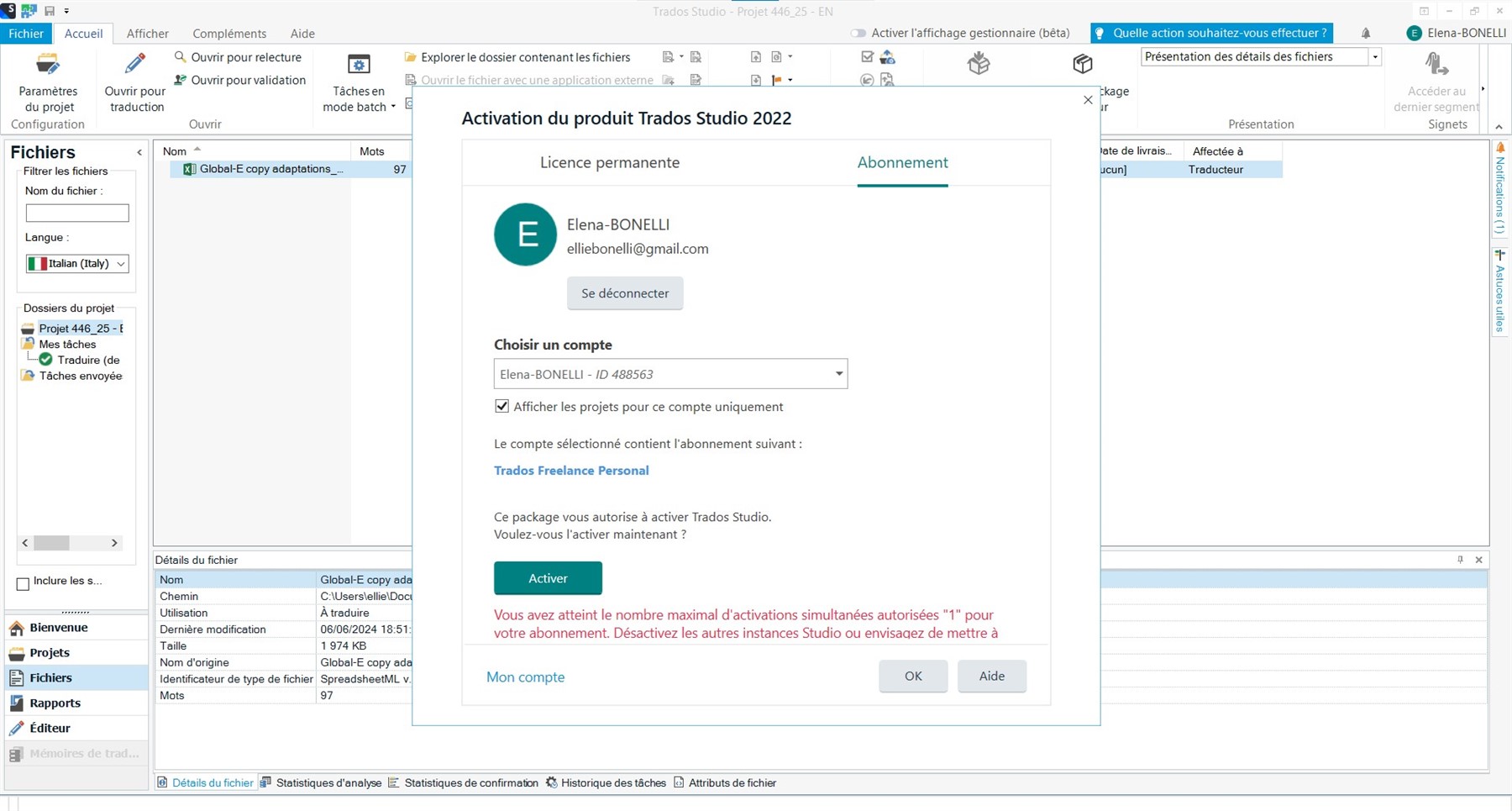This screenshot has width=1512, height=811.
Task: Open the Statistiques d'analyse tab
Action: tap(321, 783)
